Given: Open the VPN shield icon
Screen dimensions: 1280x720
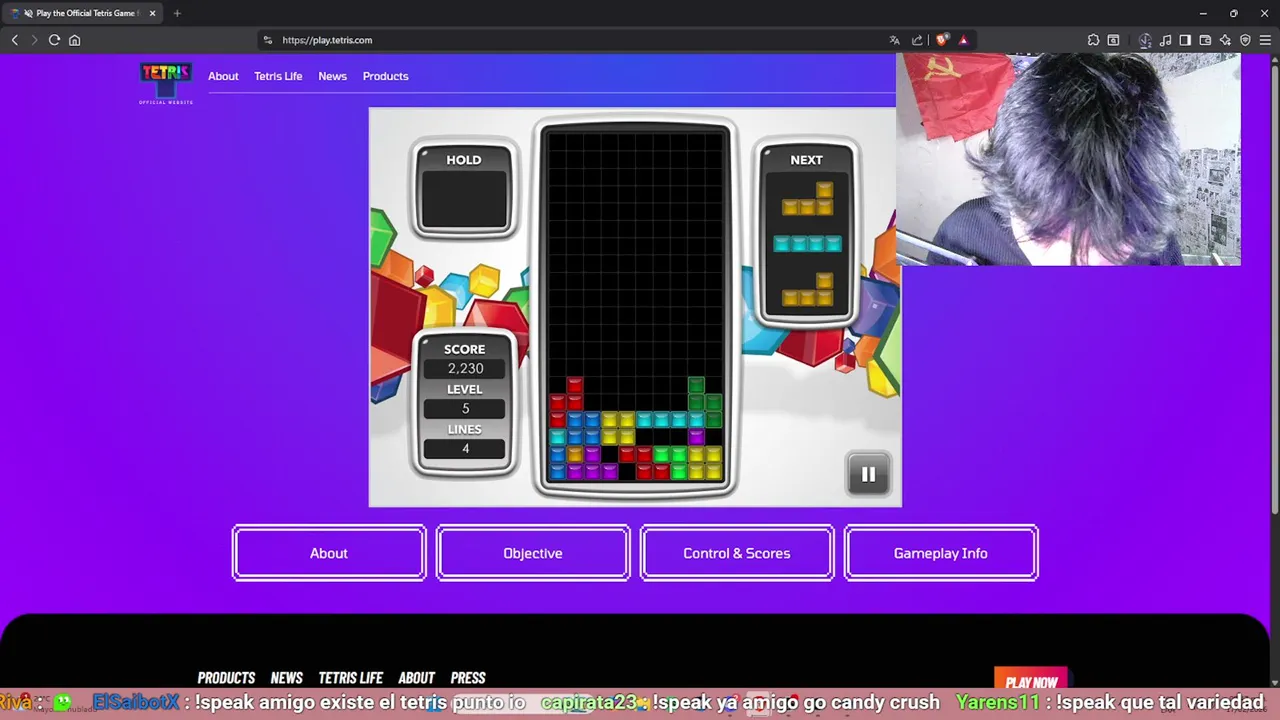Looking at the screenshot, I should (x=1245, y=40).
